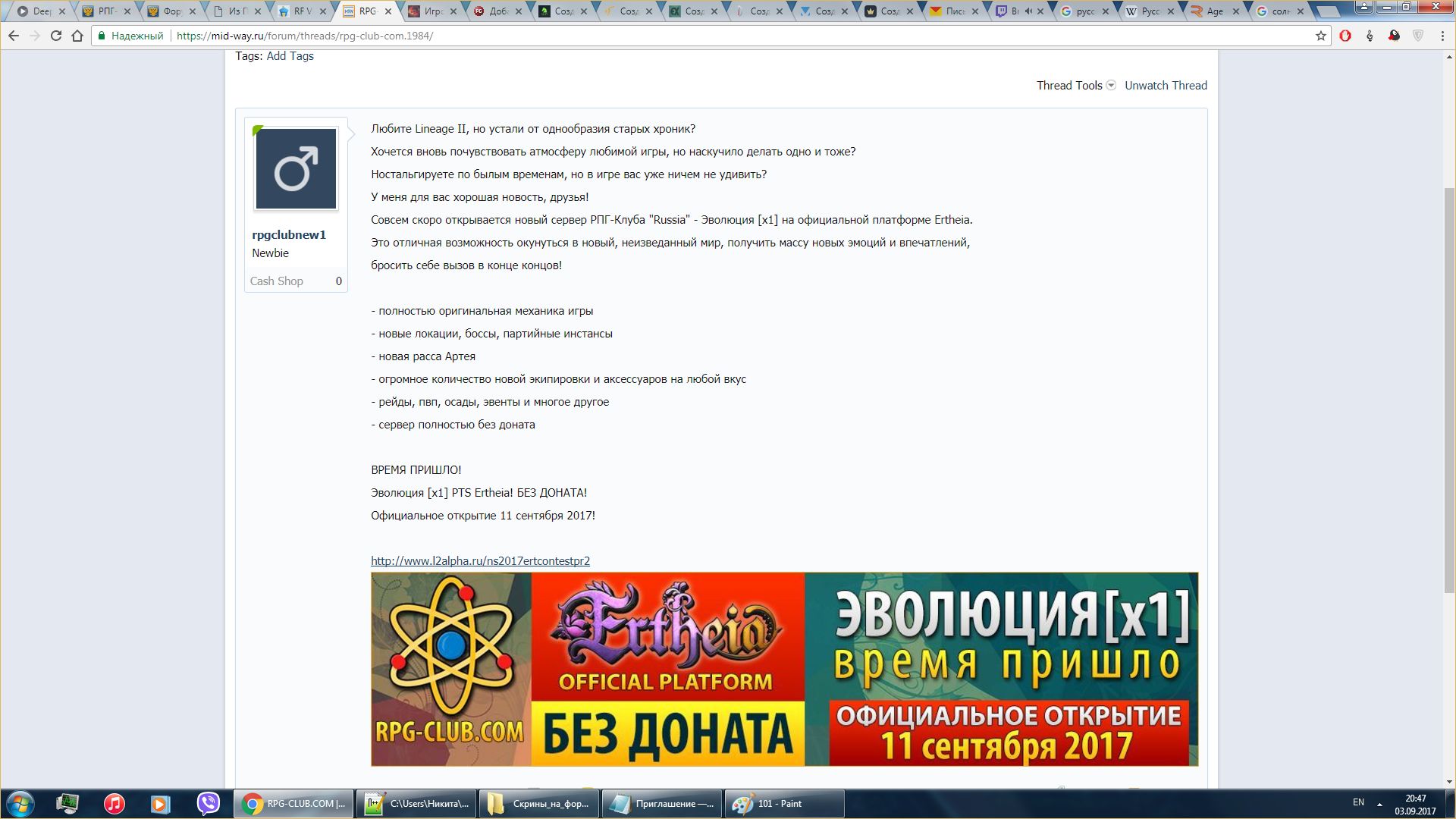
Task: Open the rpgclubnew1 avatar image
Action: pyautogui.click(x=296, y=168)
